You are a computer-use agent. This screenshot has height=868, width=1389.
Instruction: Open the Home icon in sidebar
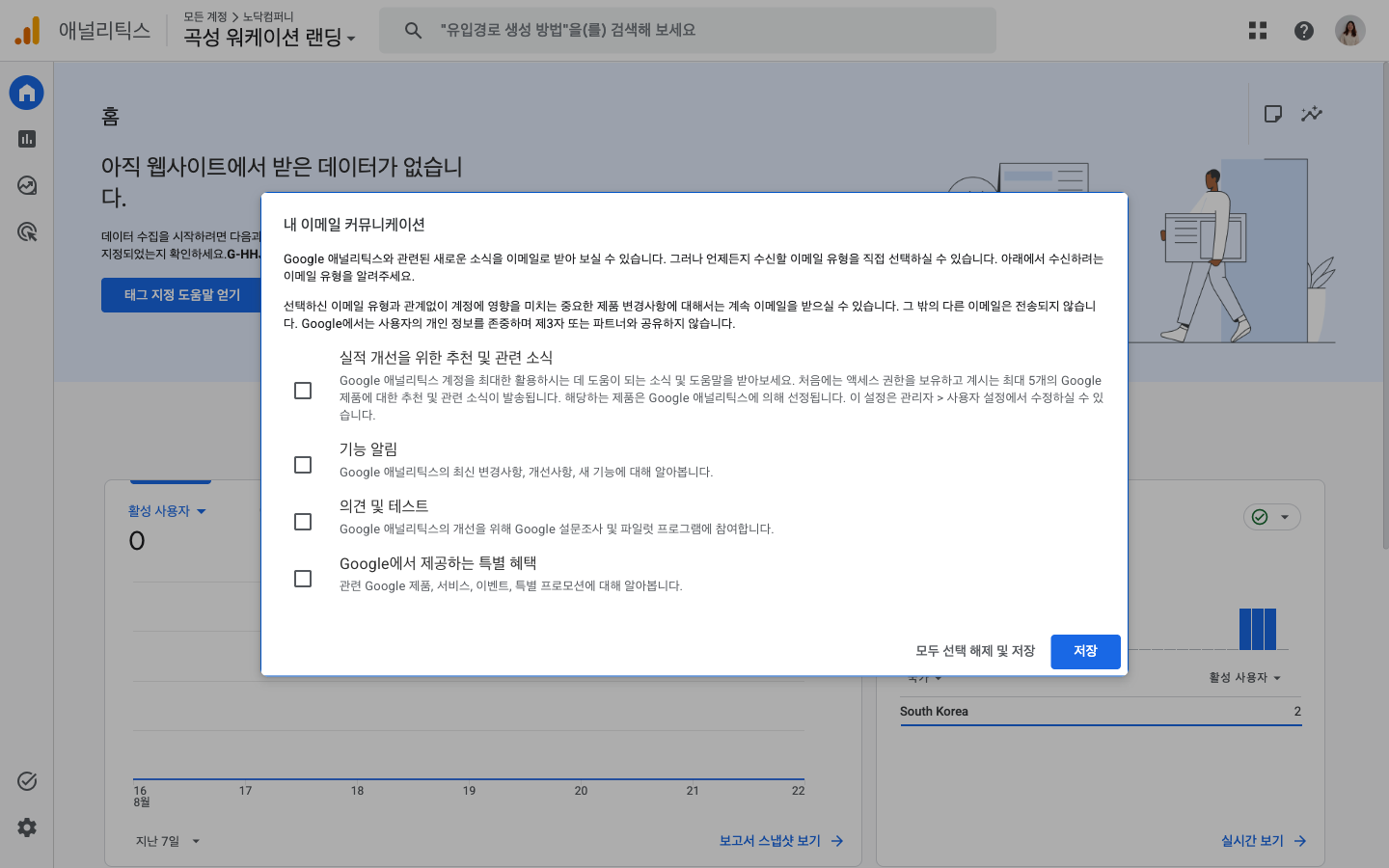click(27, 93)
